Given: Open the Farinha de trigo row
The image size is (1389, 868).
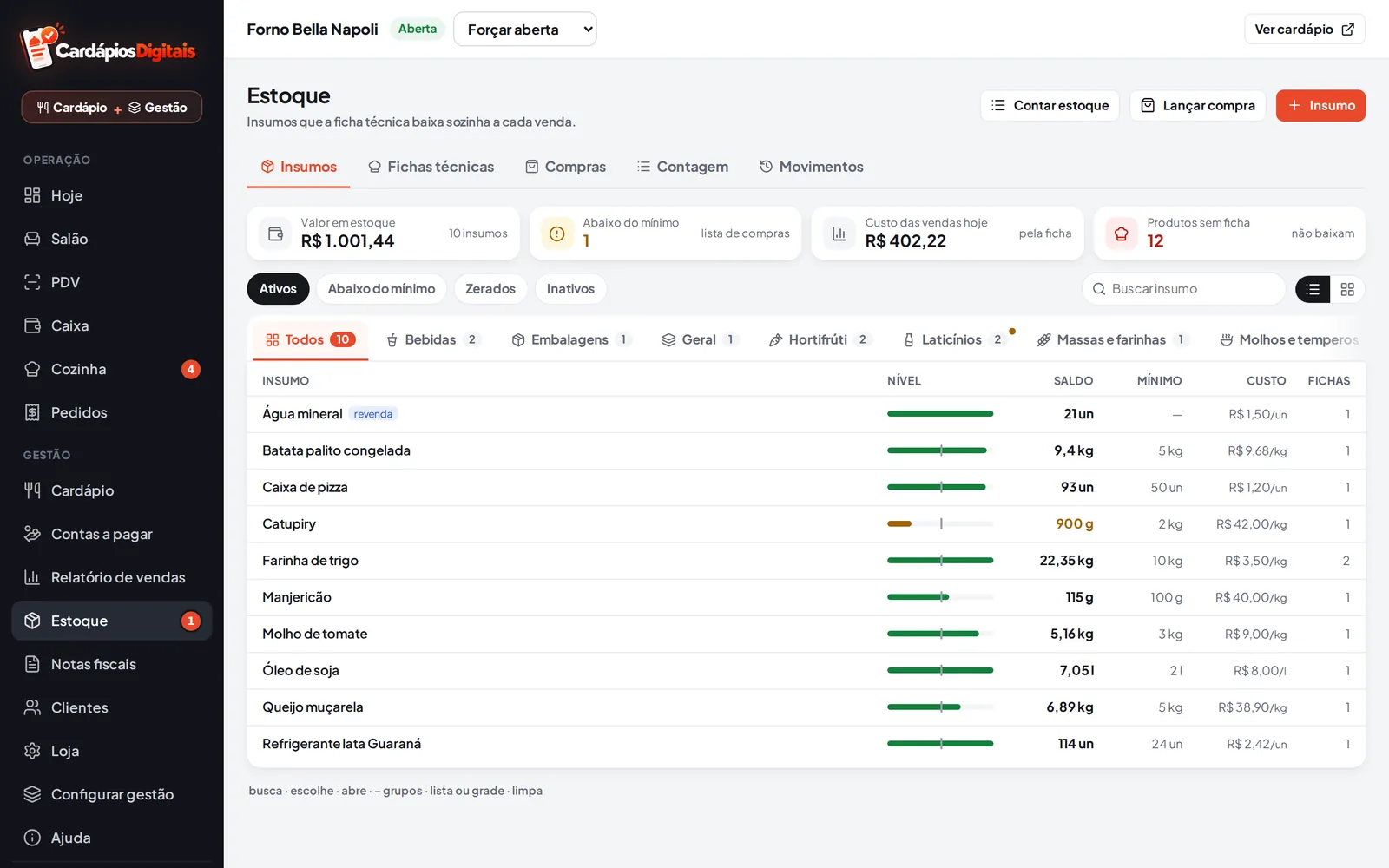Looking at the screenshot, I should coord(806,561).
